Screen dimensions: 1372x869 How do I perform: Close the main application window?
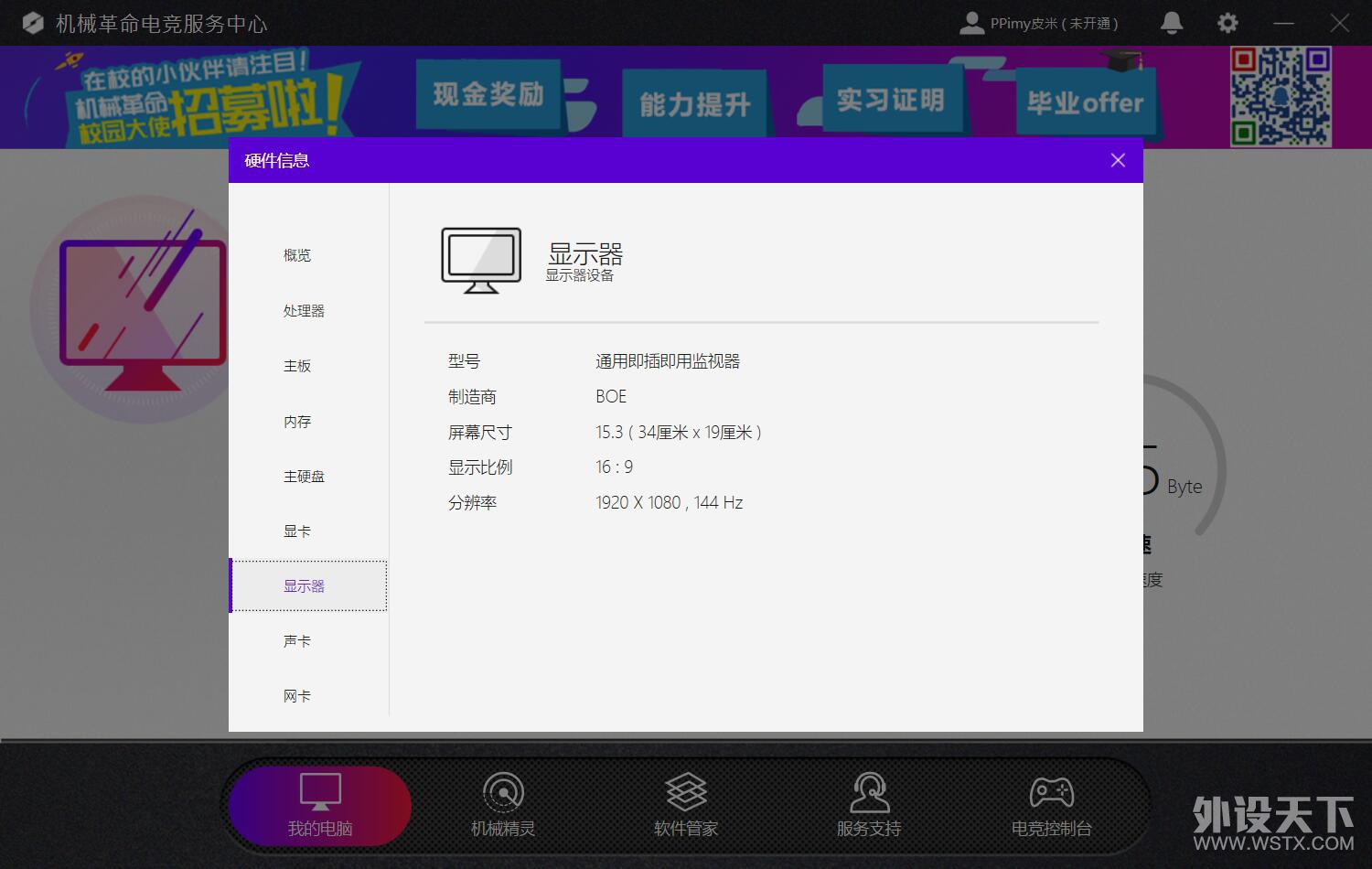pyautogui.click(x=1340, y=23)
